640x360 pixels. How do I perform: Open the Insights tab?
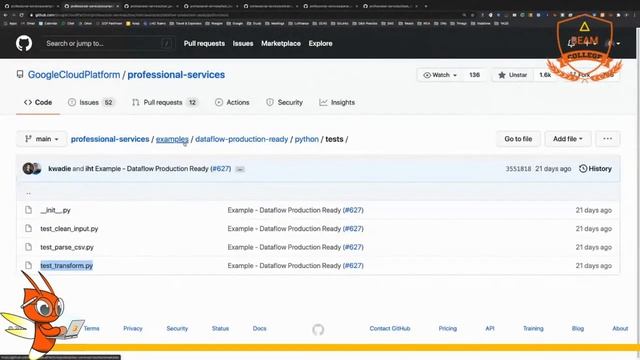point(337,102)
